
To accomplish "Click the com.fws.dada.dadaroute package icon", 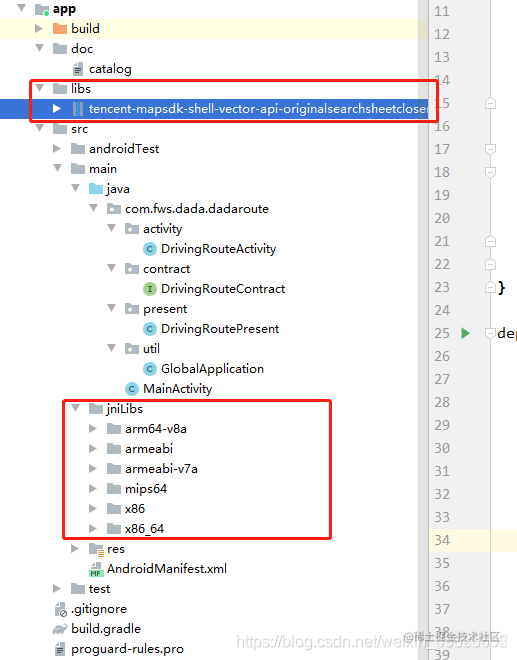I will pos(114,209).
